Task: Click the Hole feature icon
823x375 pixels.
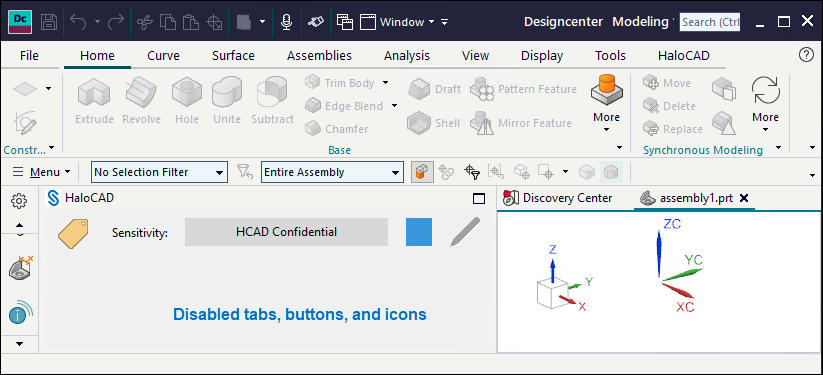Action: point(187,93)
